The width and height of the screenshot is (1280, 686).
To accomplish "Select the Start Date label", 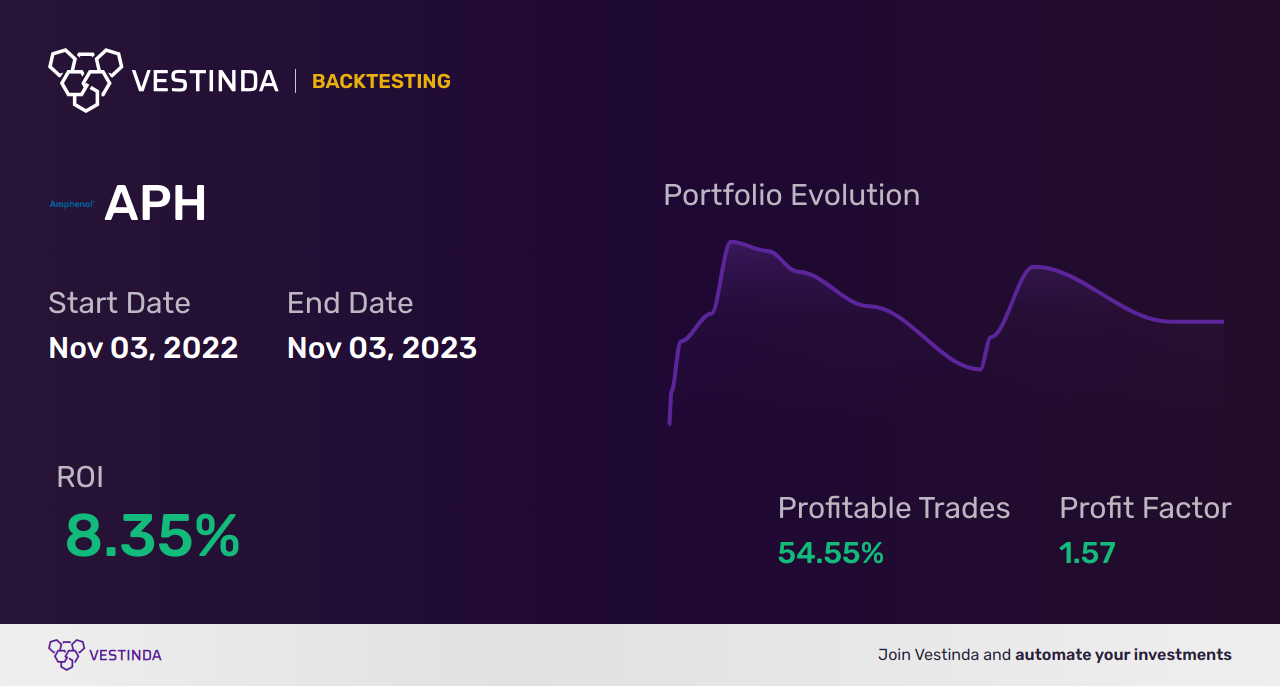I will click(119, 302).
